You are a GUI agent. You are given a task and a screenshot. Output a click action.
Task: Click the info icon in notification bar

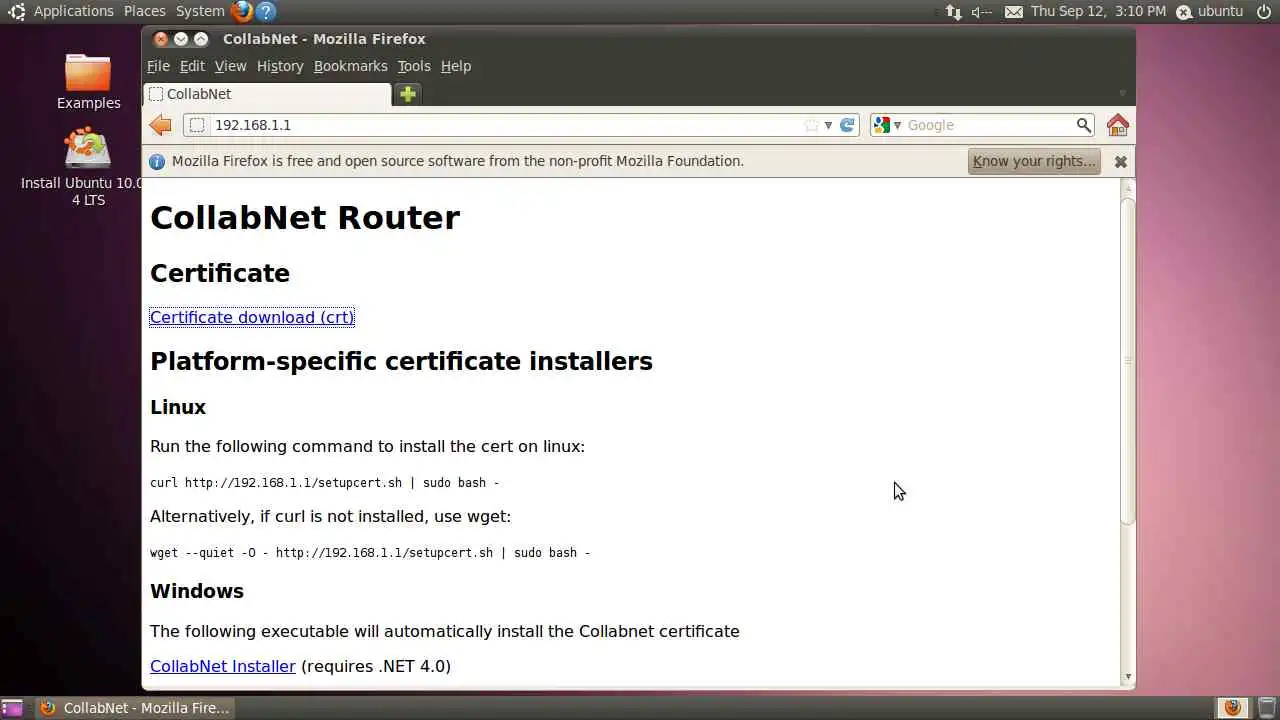tap(157, 161)
